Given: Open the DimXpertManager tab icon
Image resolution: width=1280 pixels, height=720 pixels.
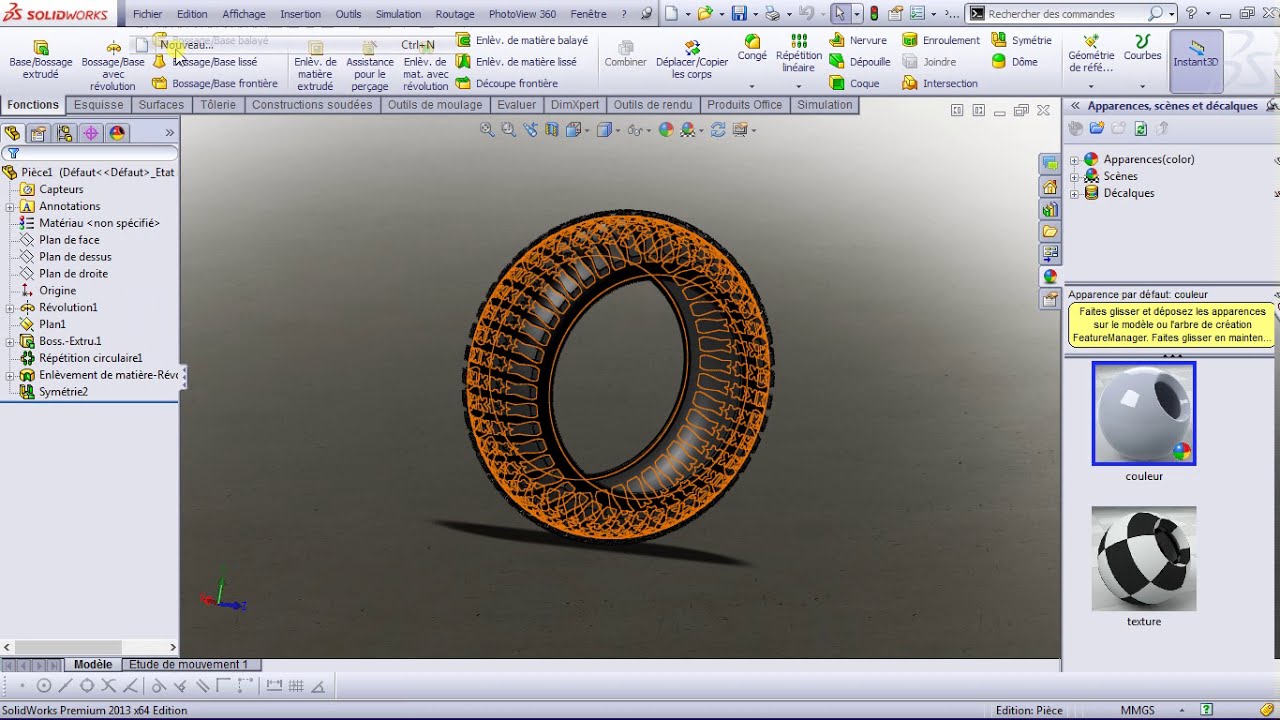Looking at the screenshot, I should (91, 133).
